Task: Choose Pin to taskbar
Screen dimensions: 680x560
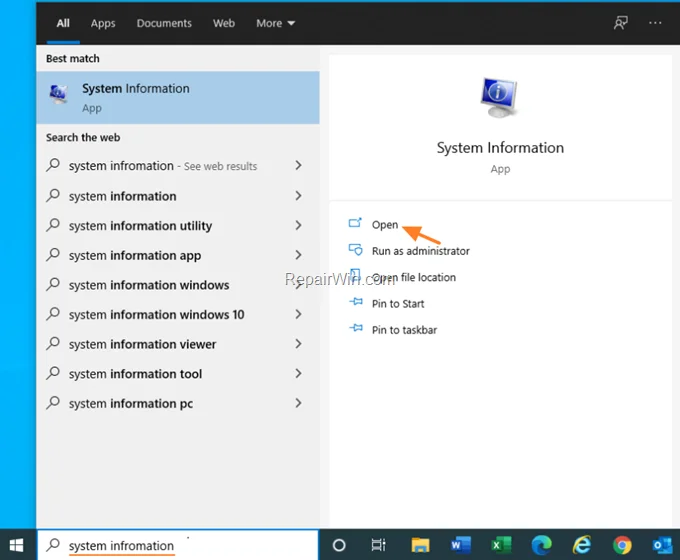Action: coord(404,330)
